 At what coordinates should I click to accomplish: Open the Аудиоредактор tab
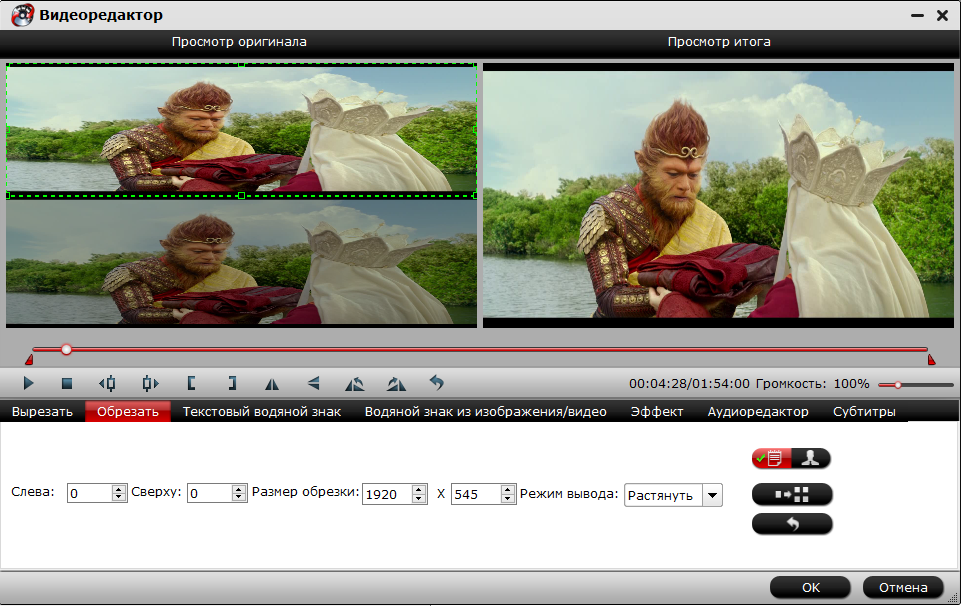point(758,412)
